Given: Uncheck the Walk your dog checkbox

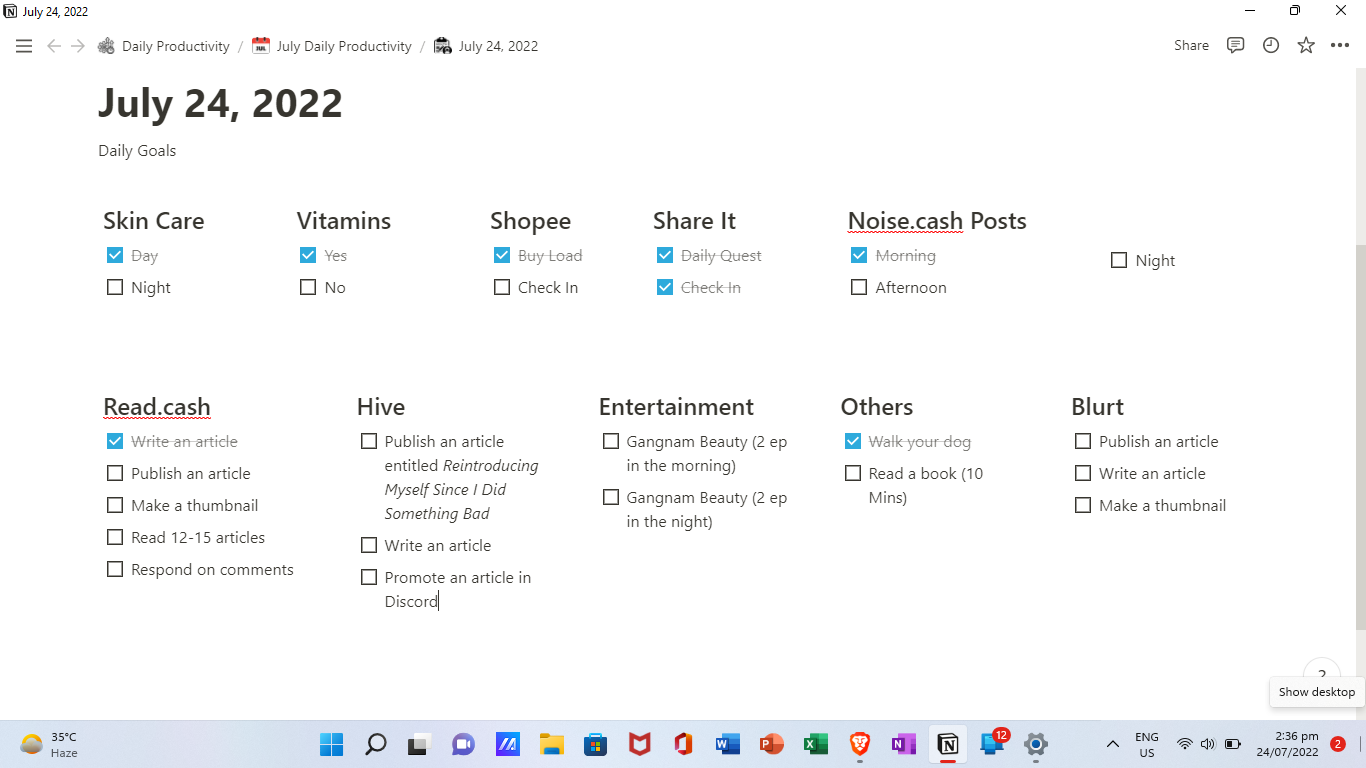Looking at the screenshot, I should coord(853,441).
